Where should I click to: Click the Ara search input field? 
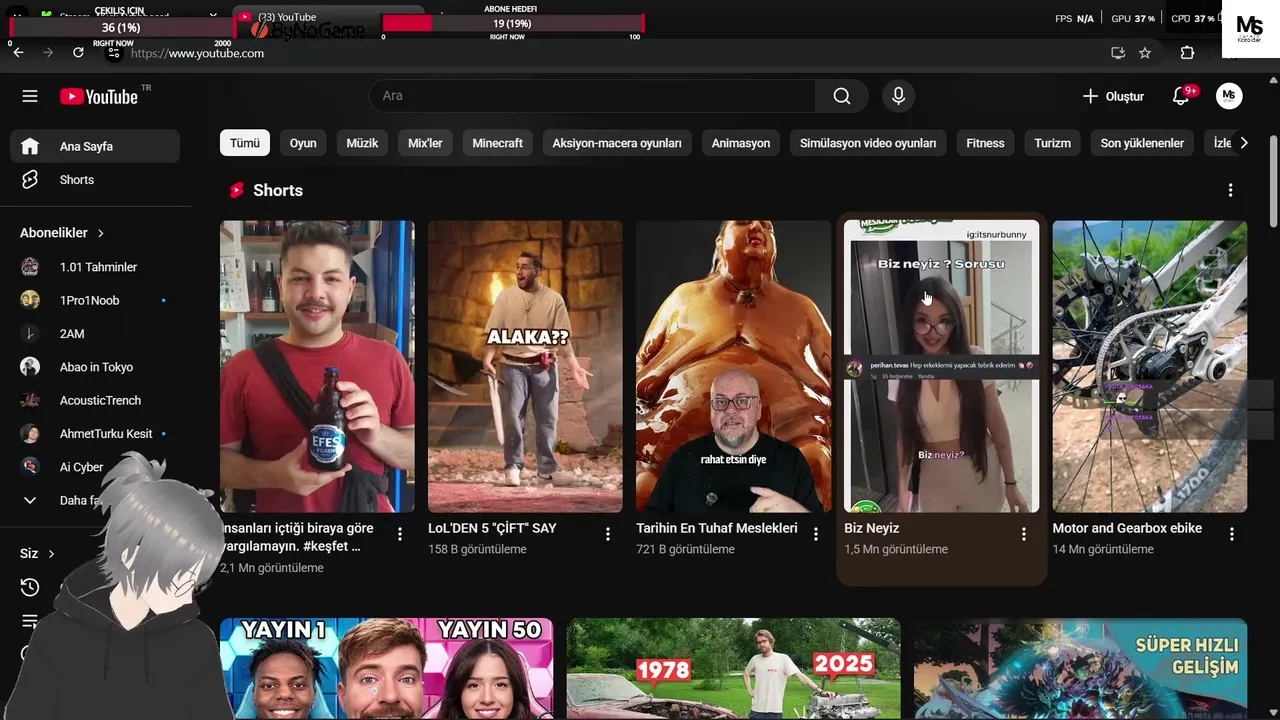[592, 96]
